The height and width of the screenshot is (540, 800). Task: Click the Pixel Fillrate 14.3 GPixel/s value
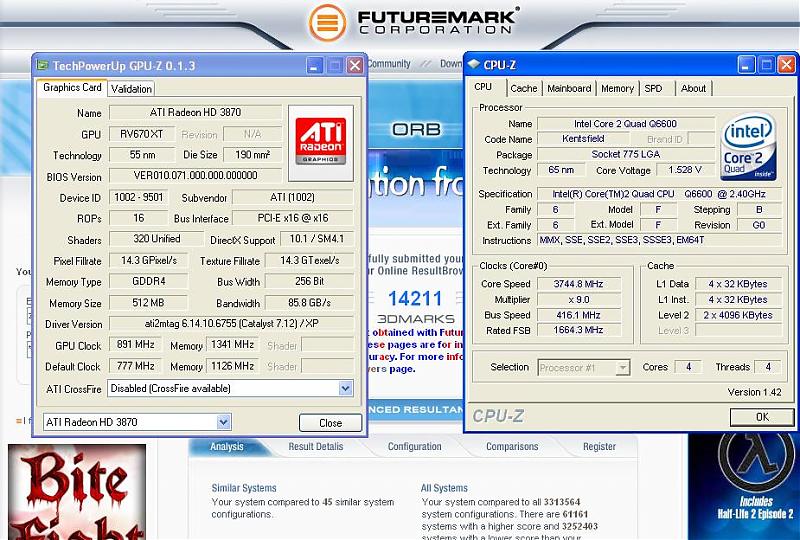point(148,260)
